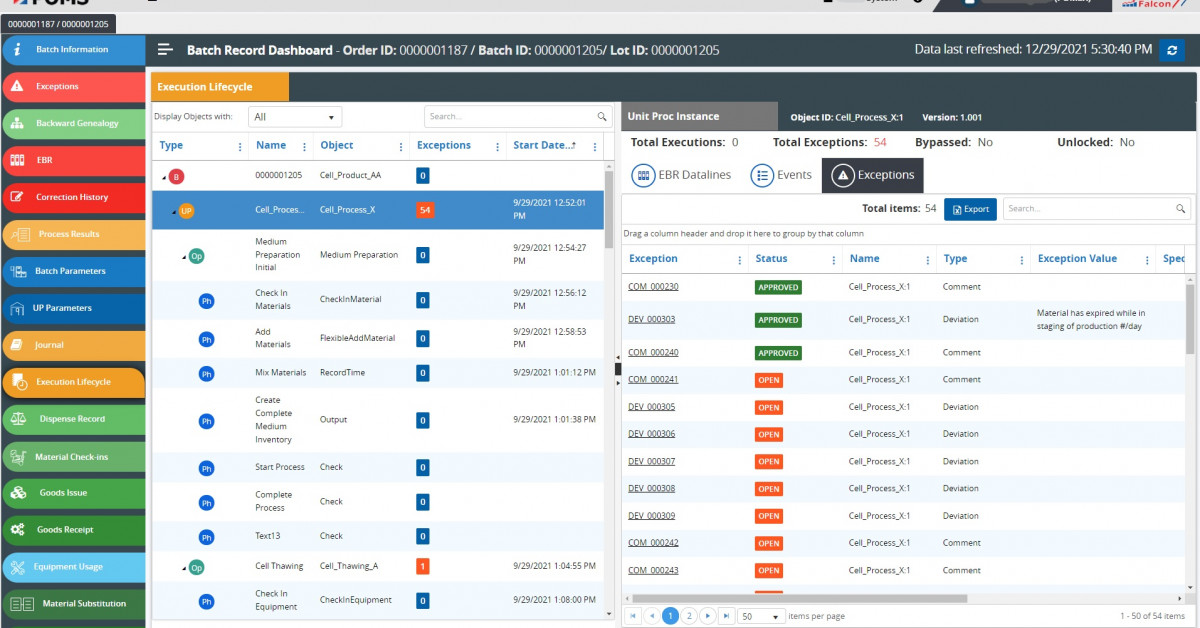Open the EBR sidebar section
The image size is (1200, 628).
tap(60, 161)
